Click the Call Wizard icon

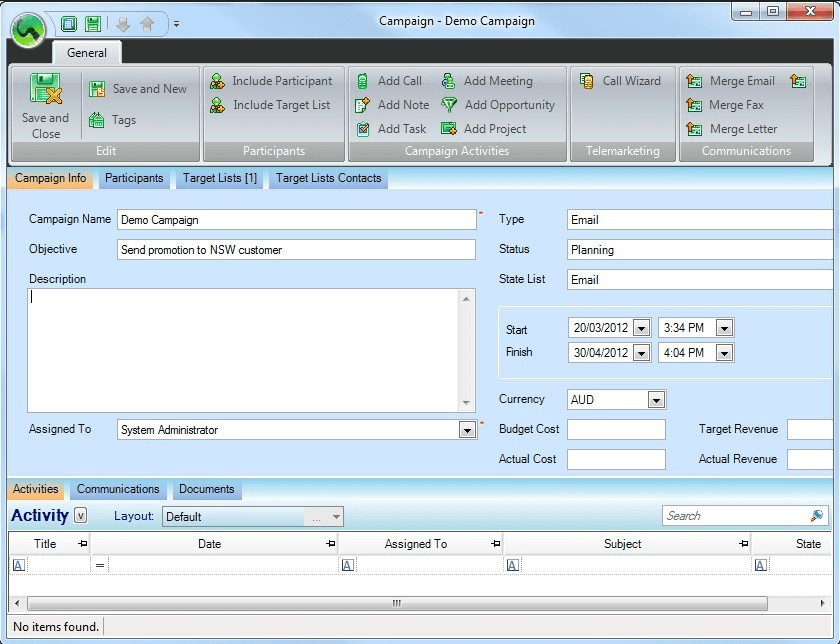[x=587, y=81]
